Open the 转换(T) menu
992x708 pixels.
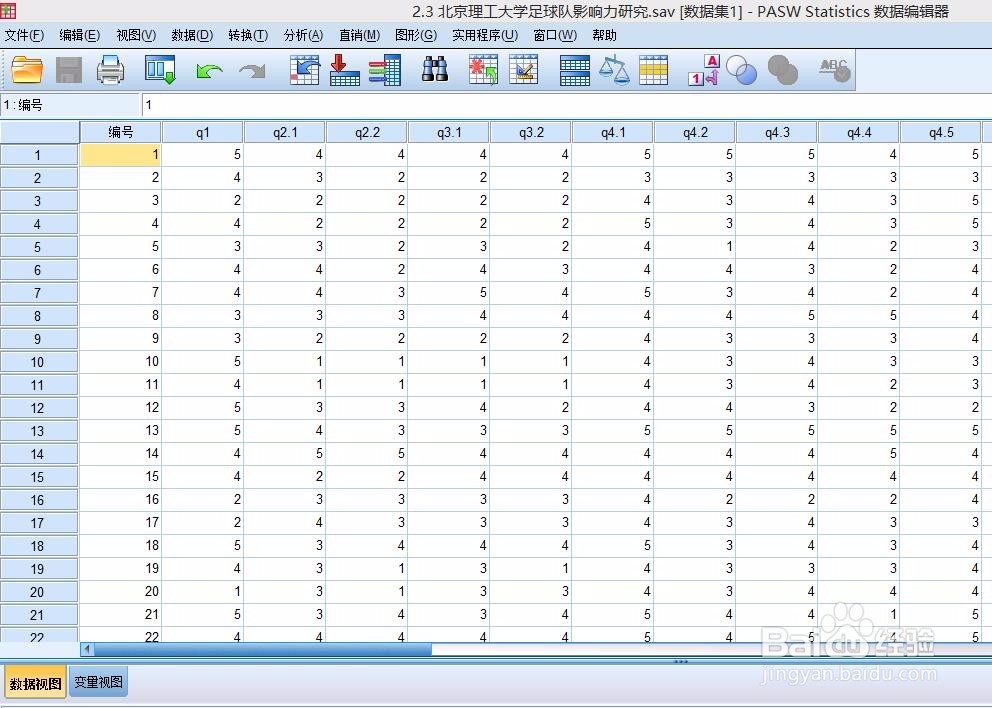(248, 35)
